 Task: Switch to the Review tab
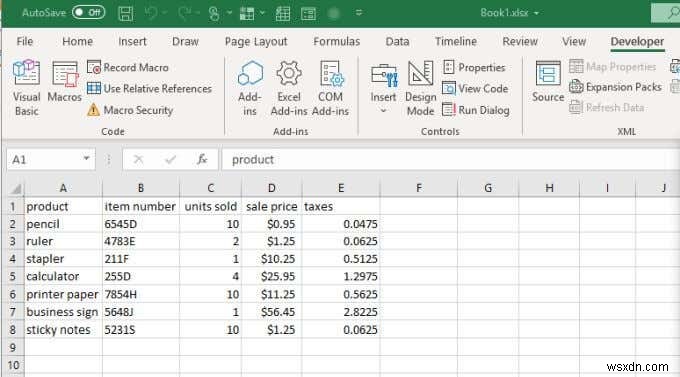coord(520,41)
